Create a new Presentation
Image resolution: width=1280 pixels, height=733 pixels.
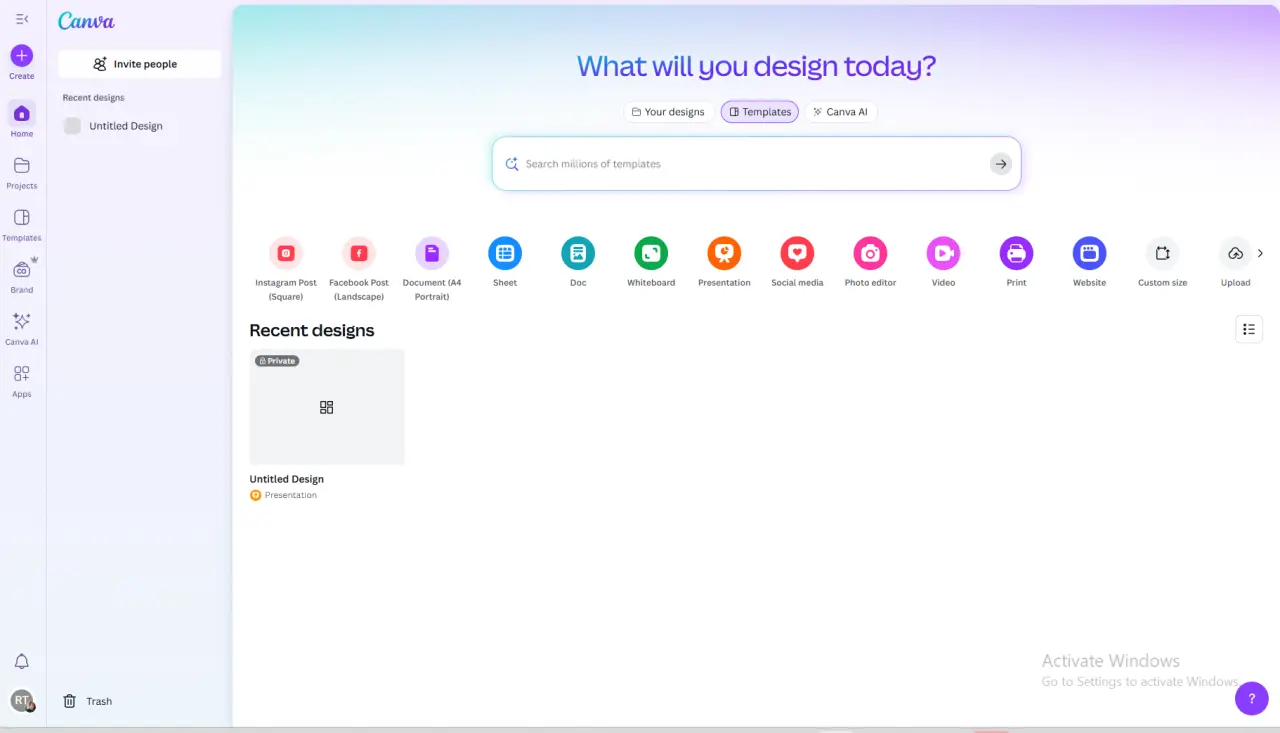(x=724, y=261)
